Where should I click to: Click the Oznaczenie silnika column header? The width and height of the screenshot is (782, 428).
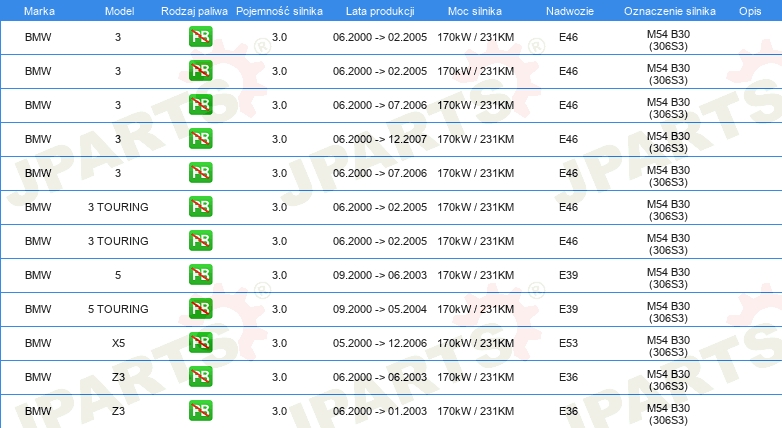pos(670,11)
